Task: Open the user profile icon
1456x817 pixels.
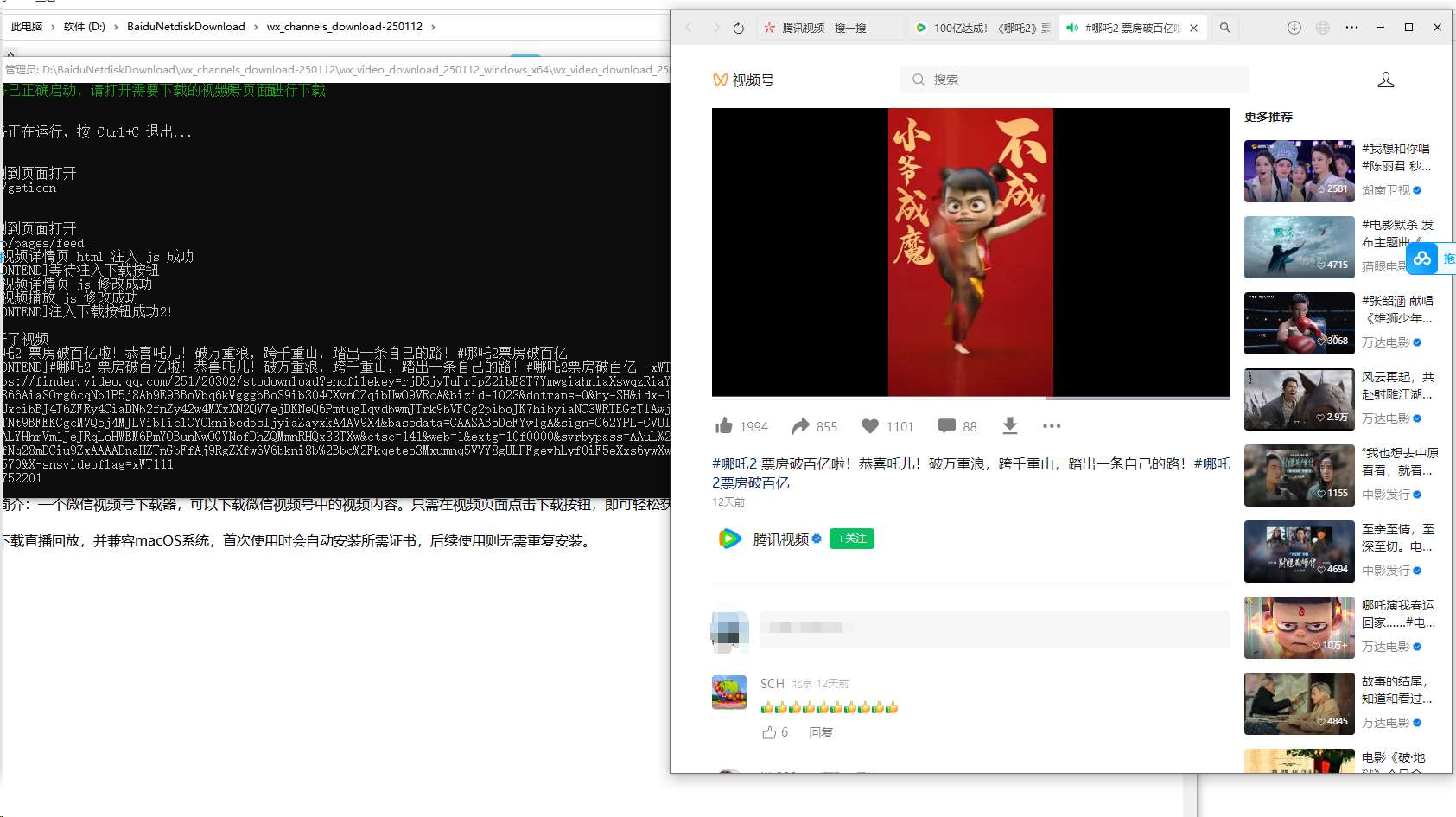Action: [1386, 80]
